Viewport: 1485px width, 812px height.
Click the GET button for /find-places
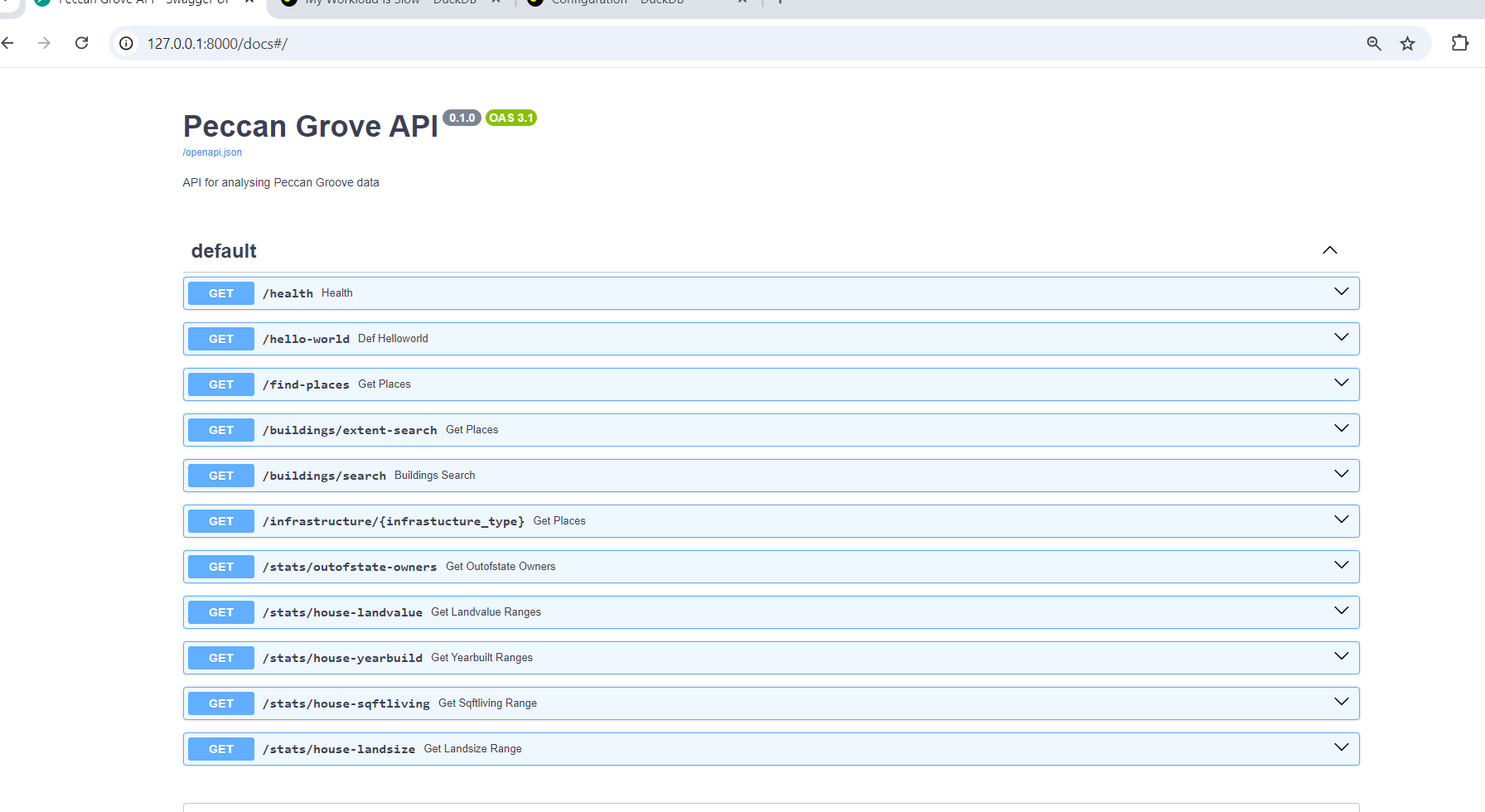tap(221, 384)
